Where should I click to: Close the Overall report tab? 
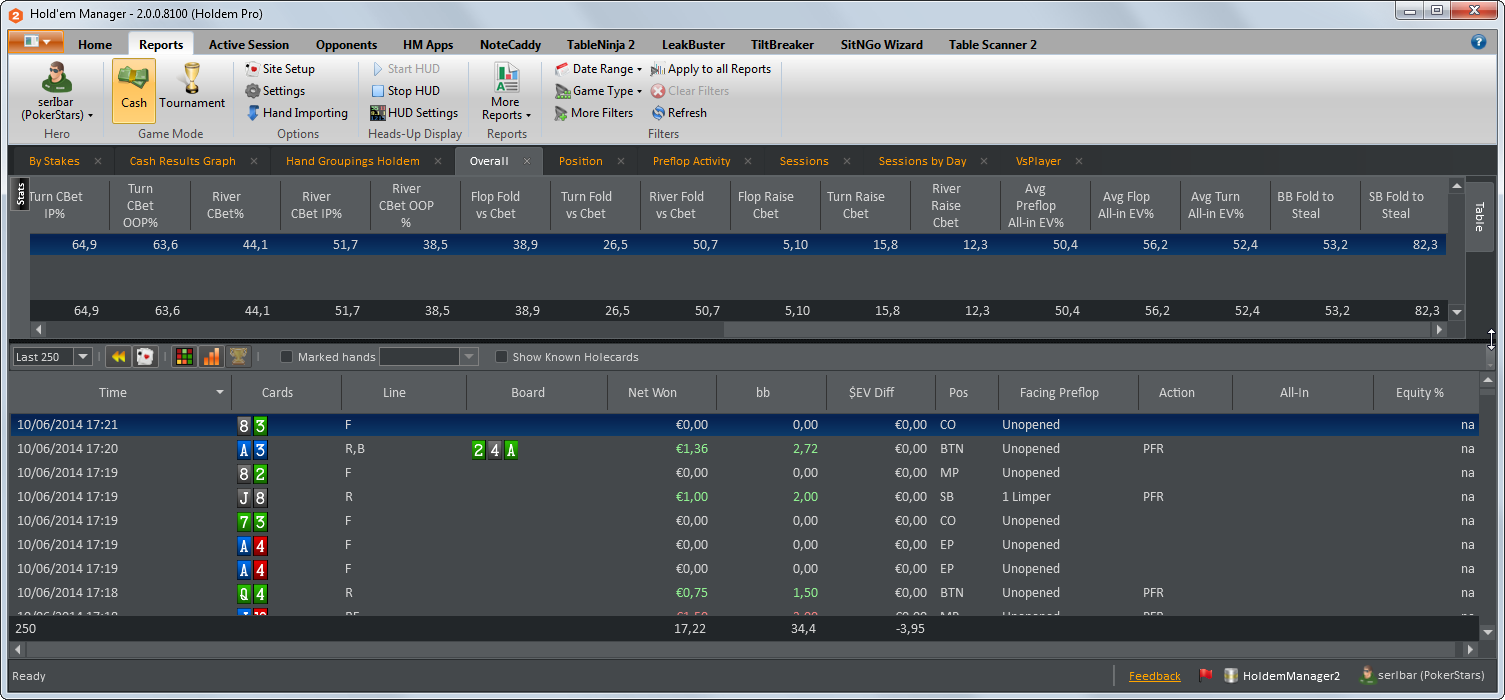point(527,161)
